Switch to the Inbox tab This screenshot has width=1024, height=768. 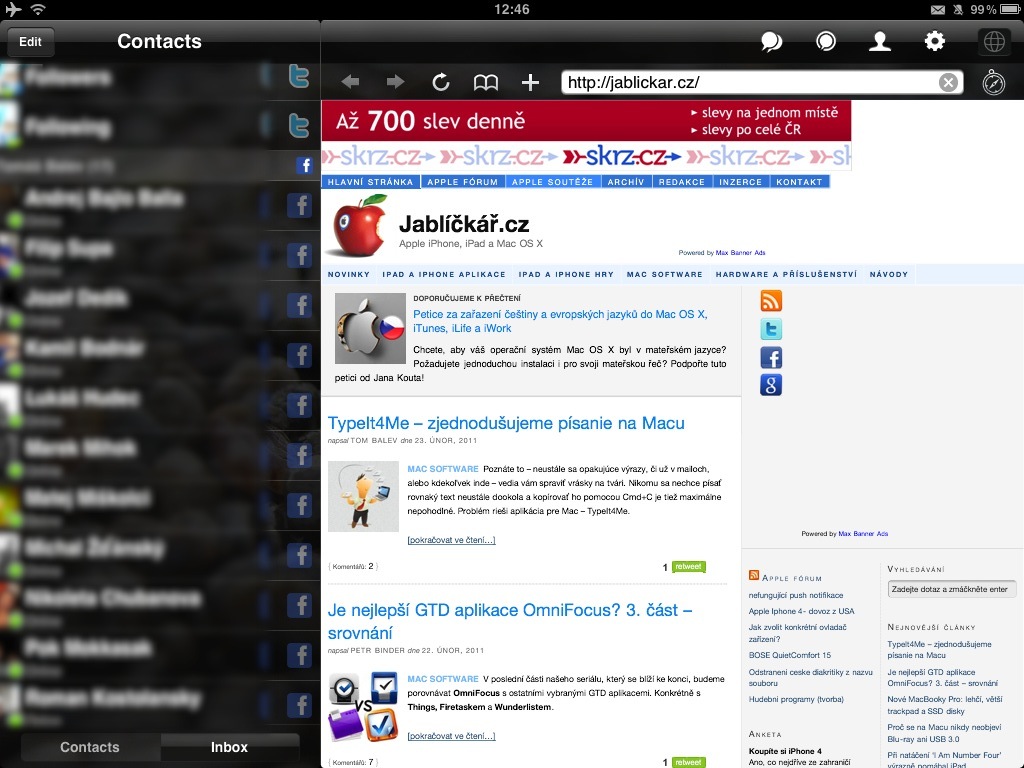tap(229, 747)
